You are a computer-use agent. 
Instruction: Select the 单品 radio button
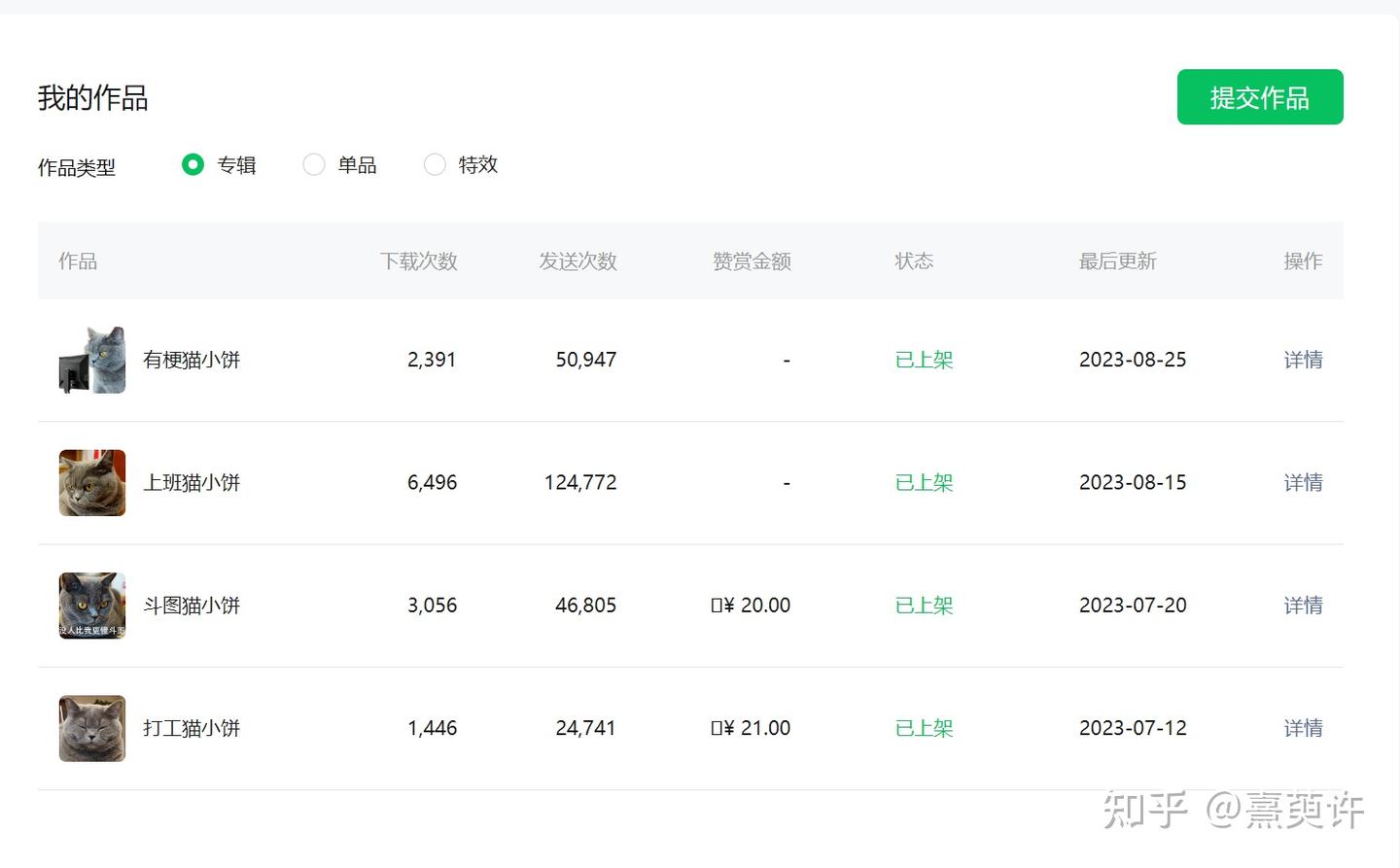314,165
